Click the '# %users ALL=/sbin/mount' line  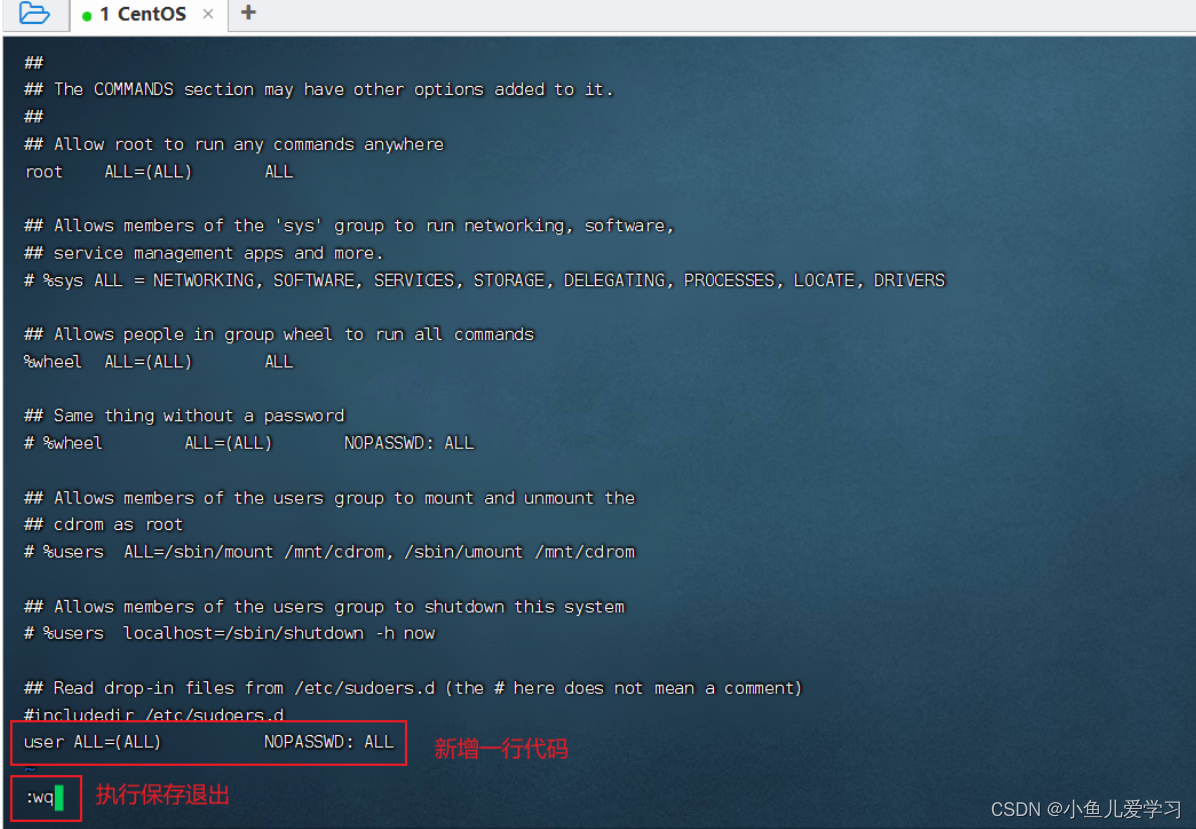330,552
